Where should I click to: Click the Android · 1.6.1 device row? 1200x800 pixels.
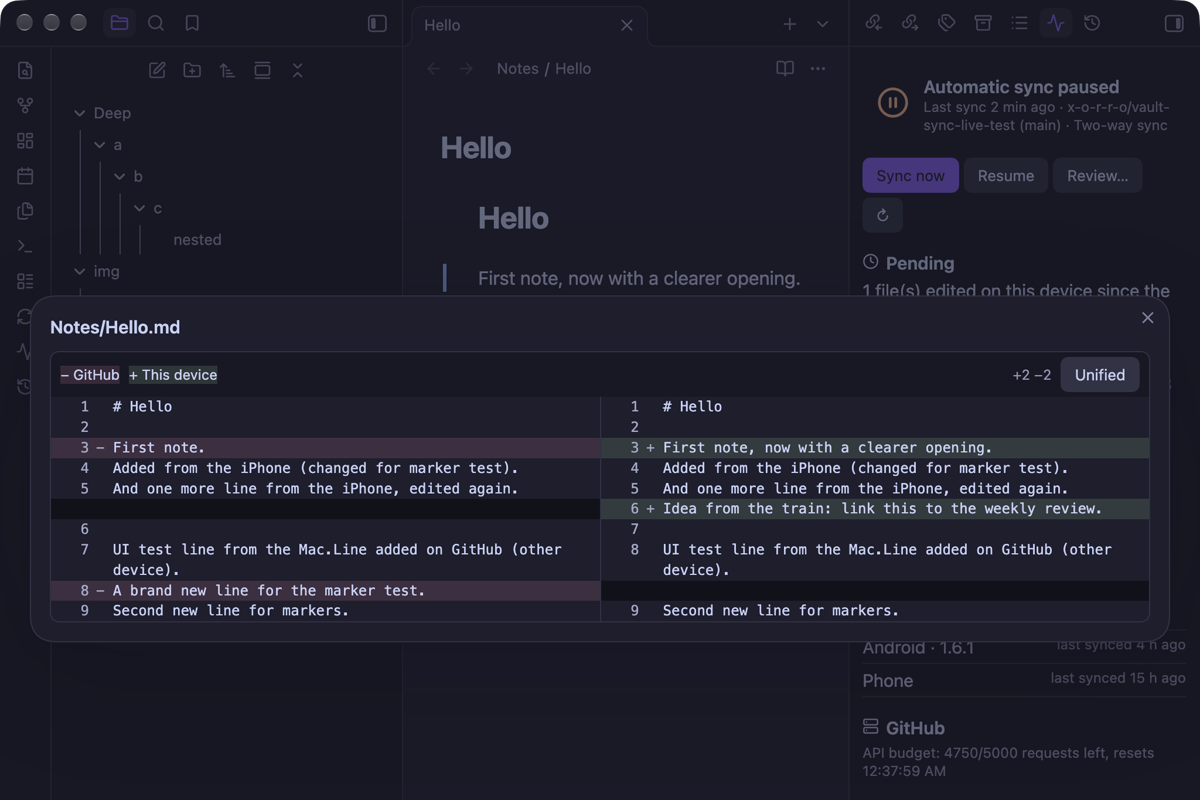pyautogui.click(x=1024, y=647)
